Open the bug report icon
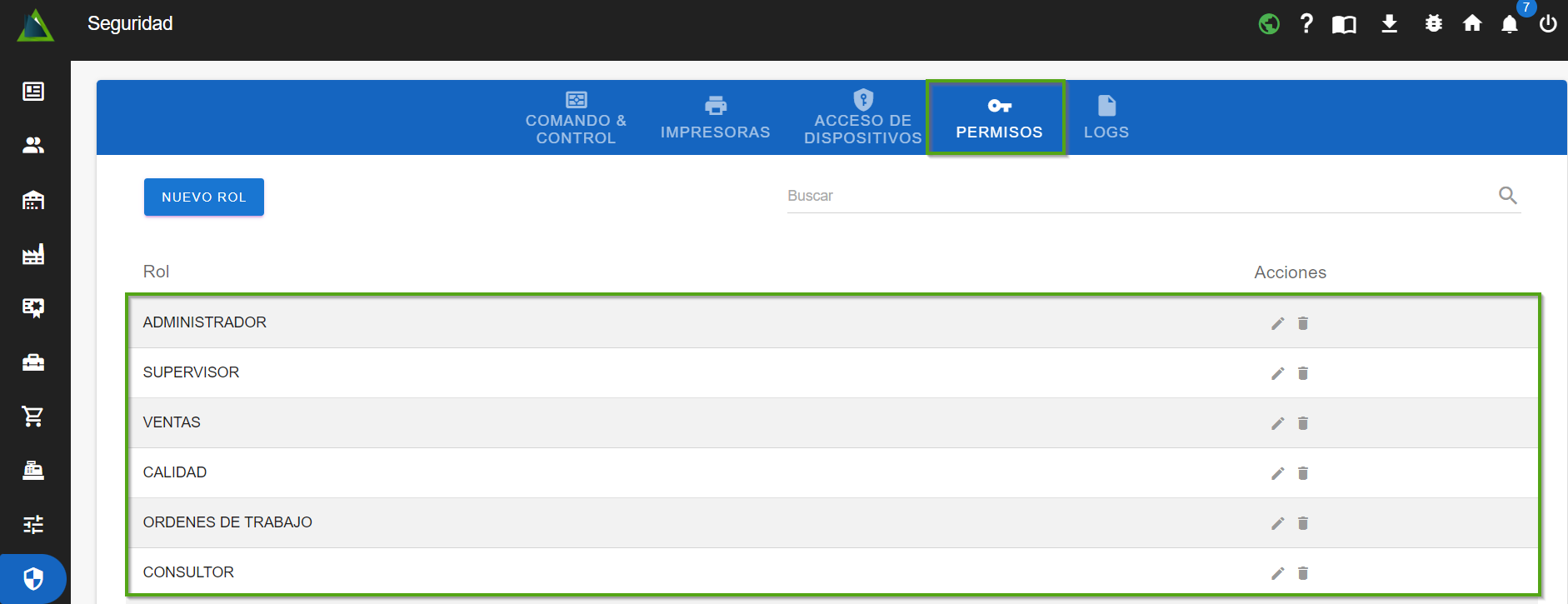This screenshot has height=604, width=1568. coord(1433,23)
